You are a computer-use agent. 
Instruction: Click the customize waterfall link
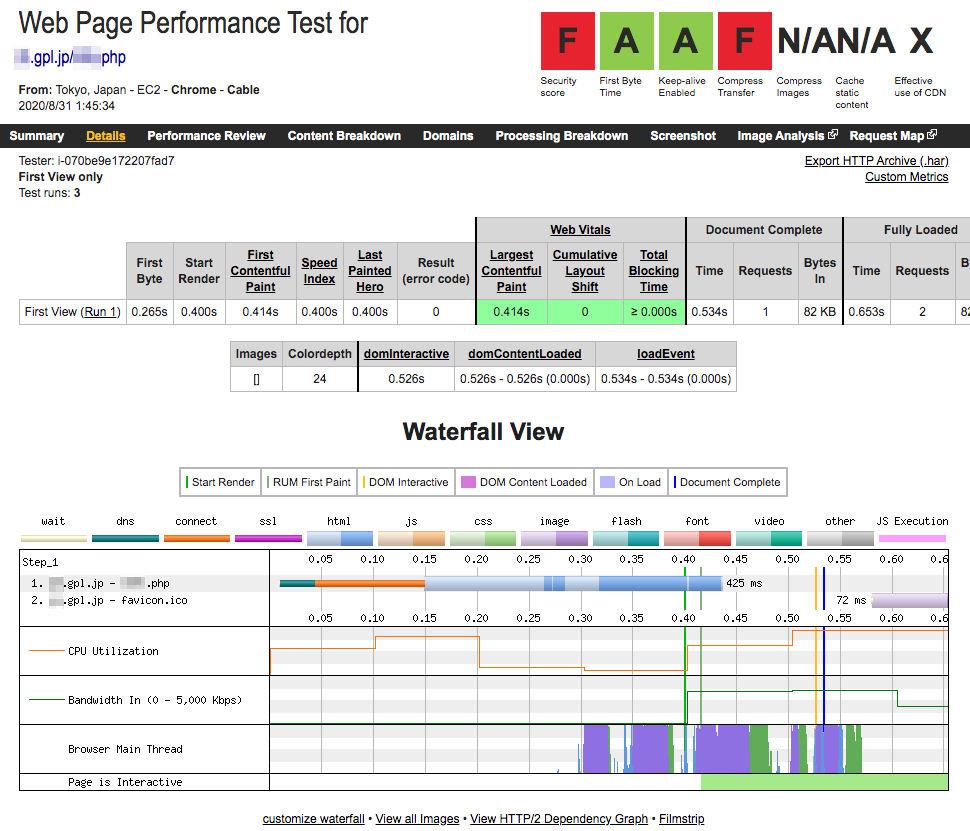[x=313, y=819]
